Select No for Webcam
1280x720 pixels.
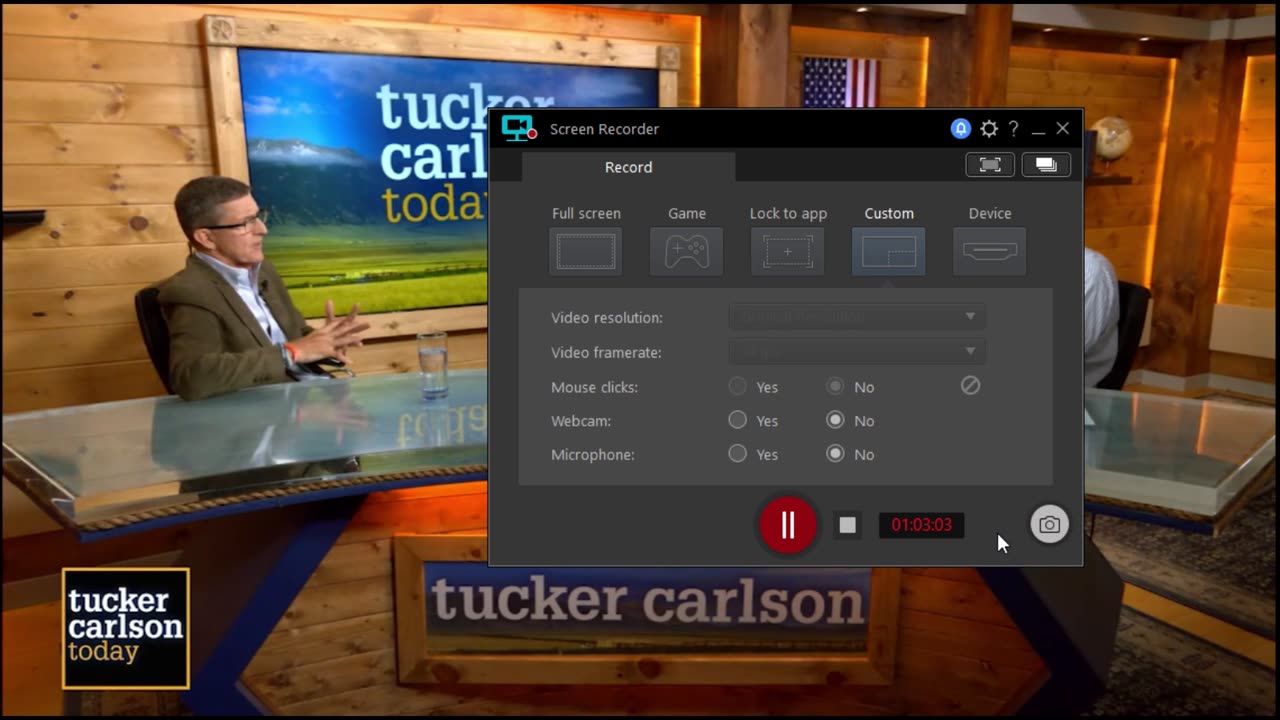[835, 420]
